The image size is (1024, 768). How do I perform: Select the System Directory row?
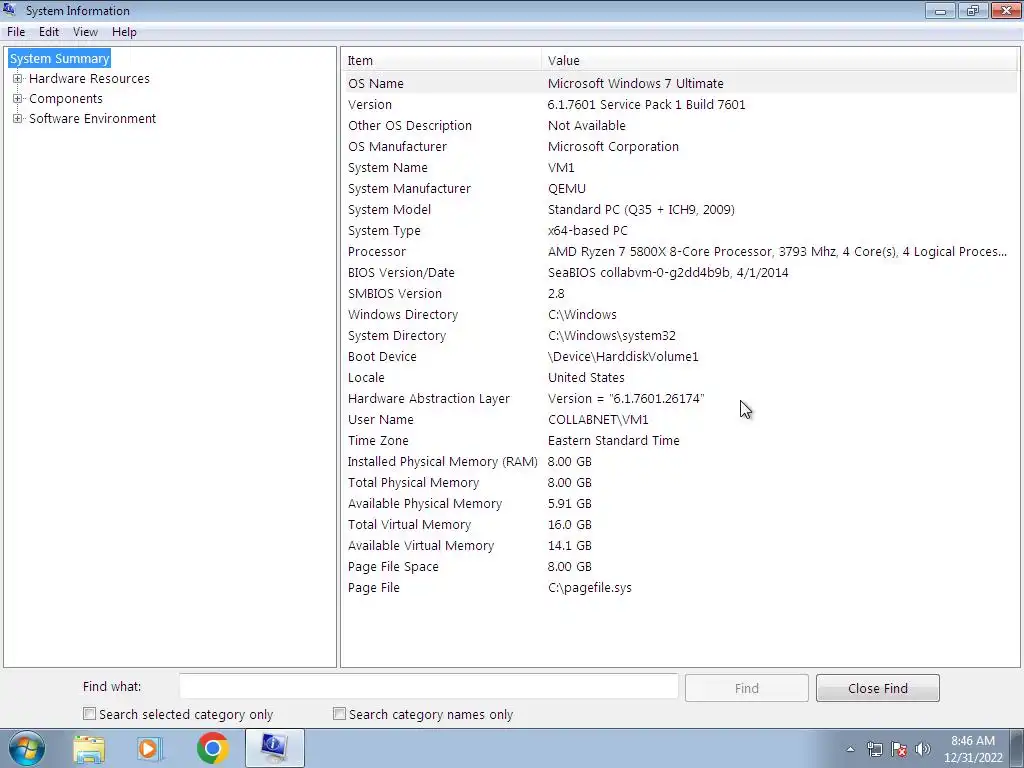(x=680, y=336)
